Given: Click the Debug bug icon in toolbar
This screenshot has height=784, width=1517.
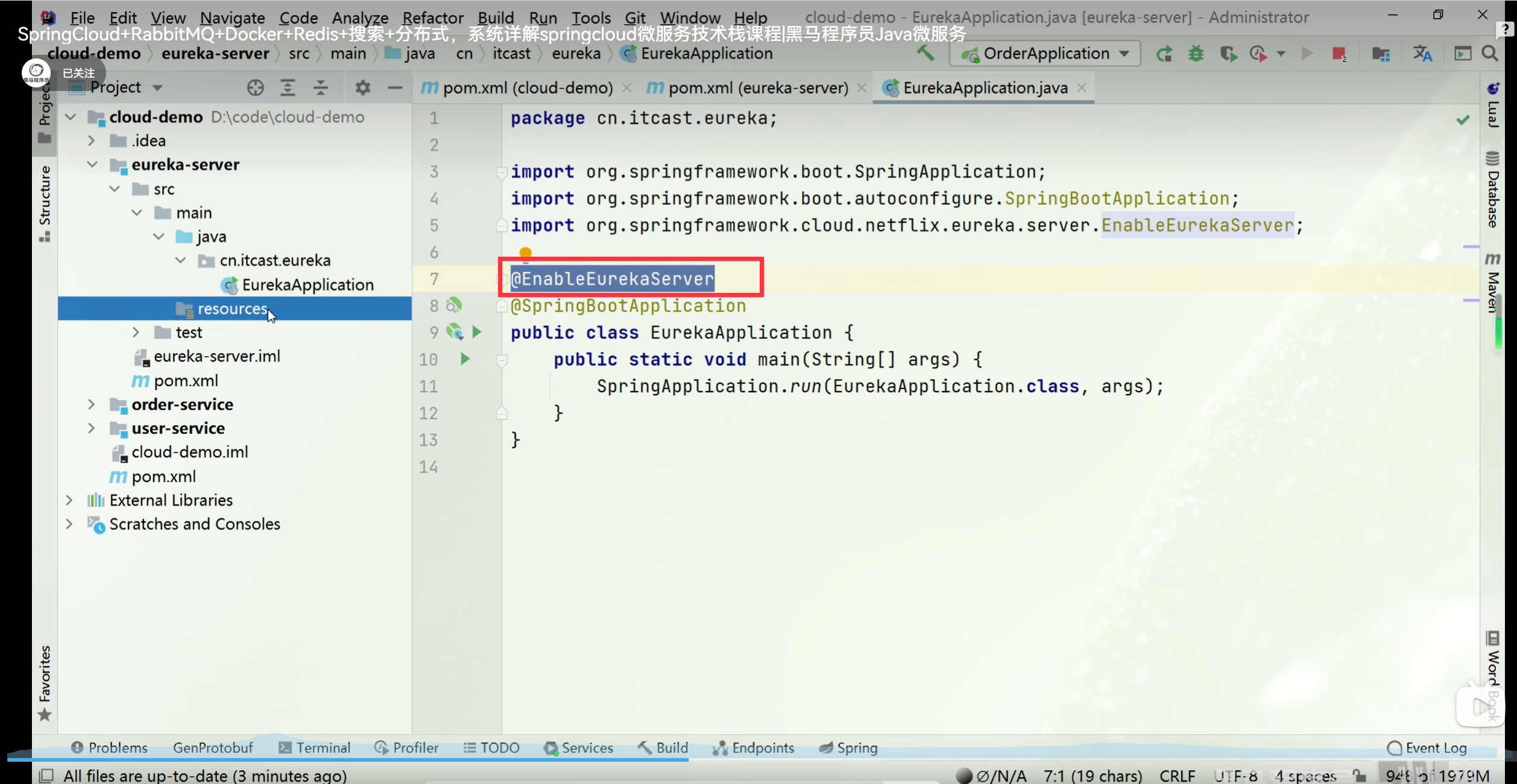Looking at the screenshot, I should click(x=1196, y=54).
